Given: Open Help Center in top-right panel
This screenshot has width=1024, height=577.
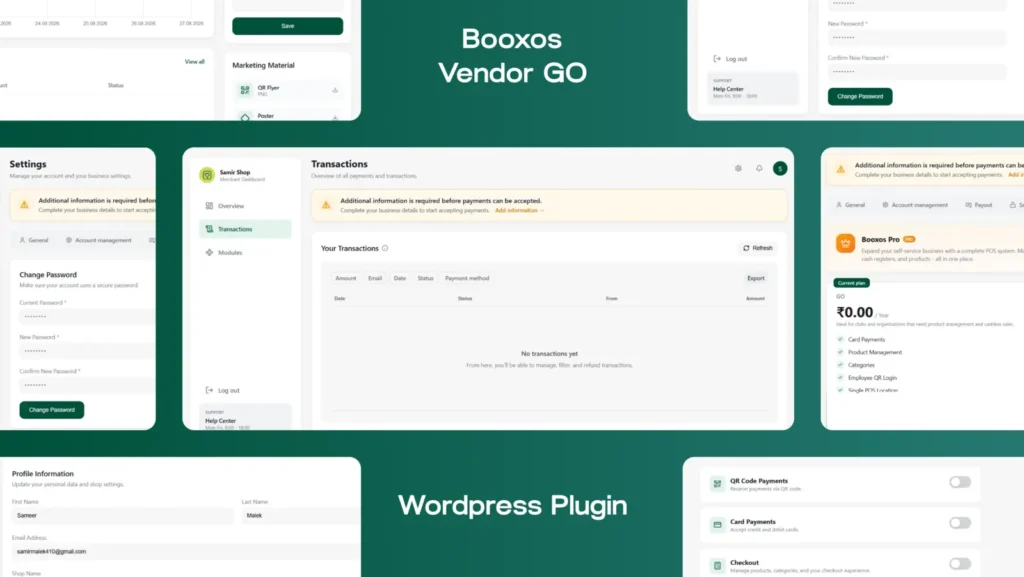Looking at the screenshot, I should coord(752,88).
